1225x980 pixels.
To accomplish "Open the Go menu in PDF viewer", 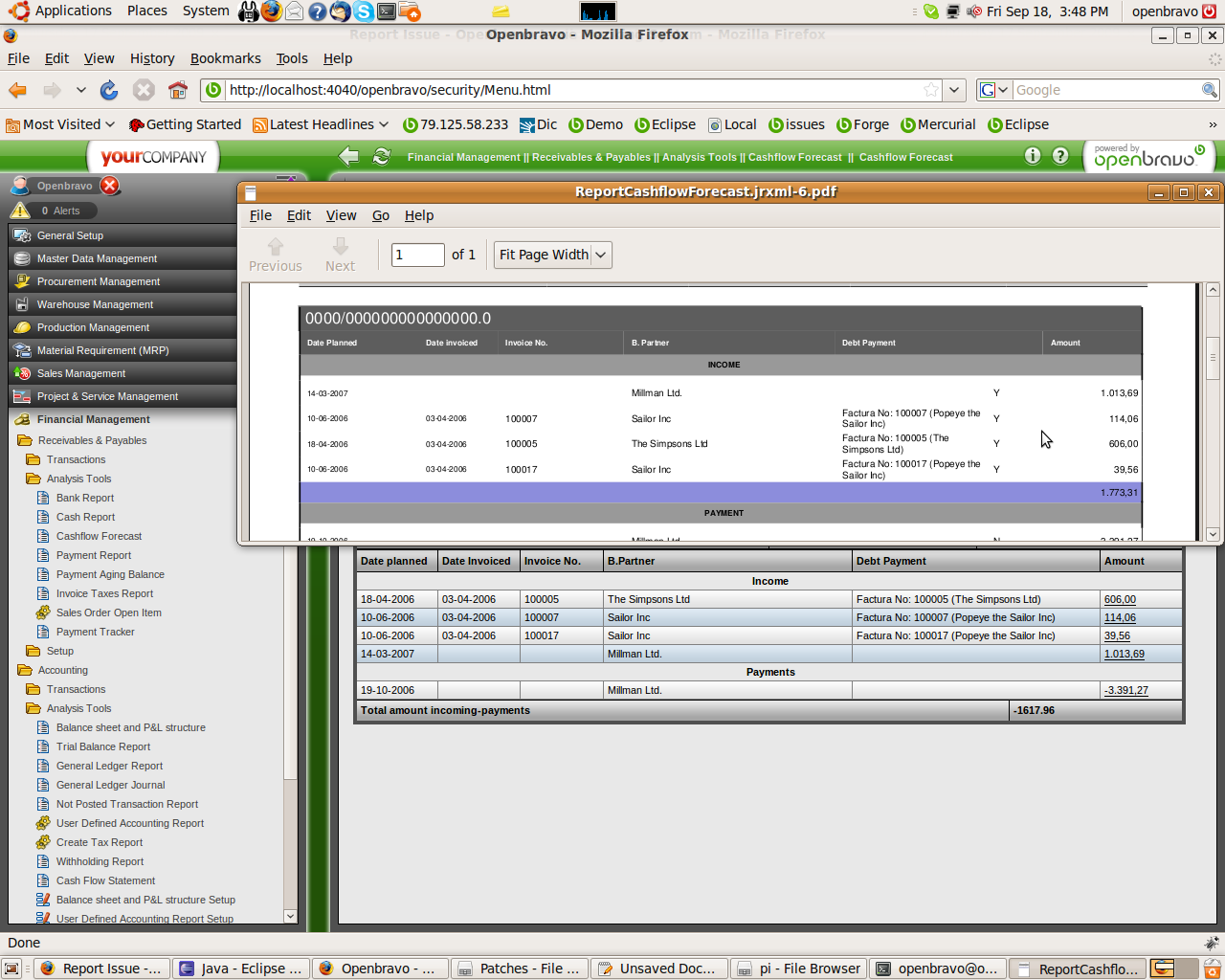I will click(x=380, y=215).
